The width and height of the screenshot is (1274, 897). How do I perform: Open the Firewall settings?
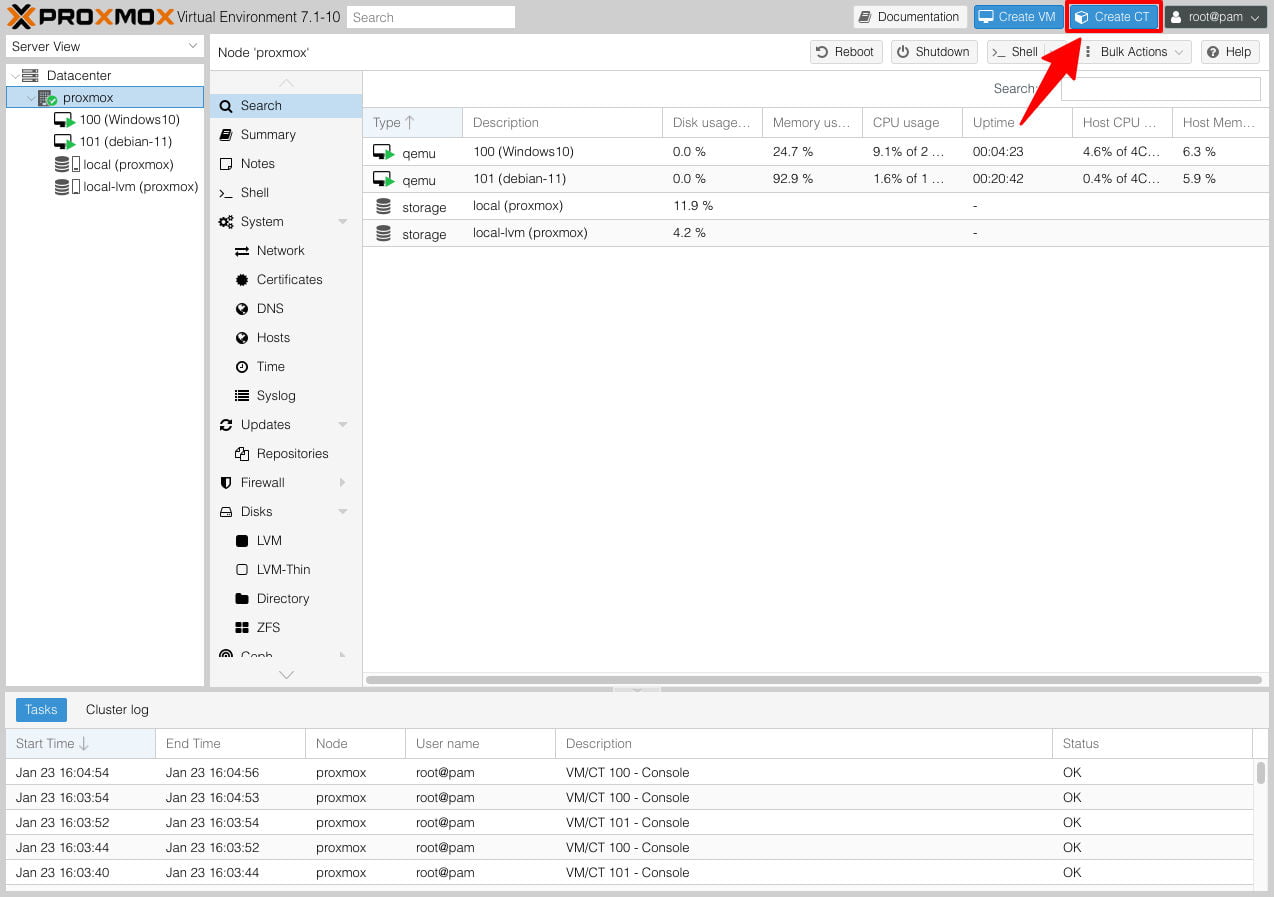click(x=262, y=483)
